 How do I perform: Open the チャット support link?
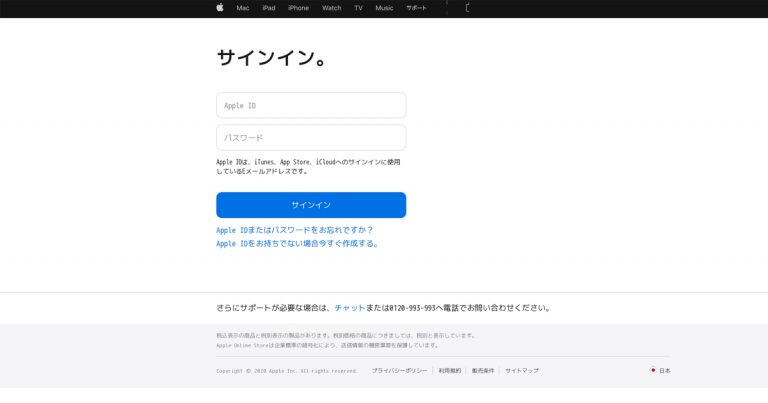point(349,308)
